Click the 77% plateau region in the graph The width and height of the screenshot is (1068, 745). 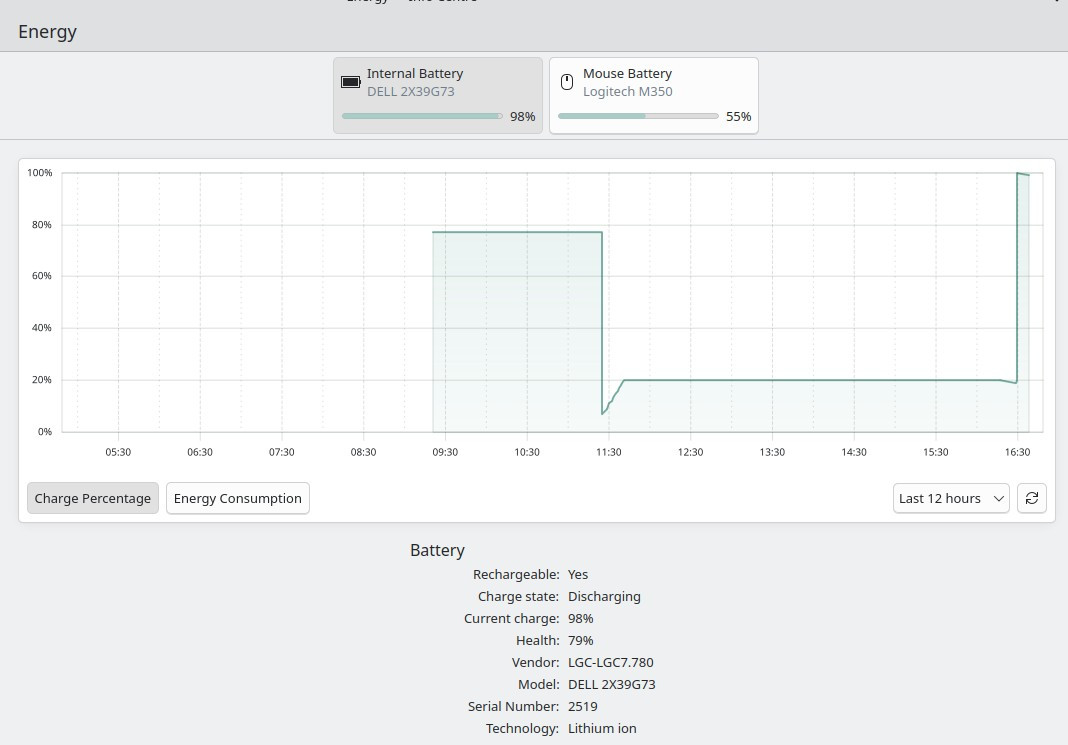[x=517, y=300]
